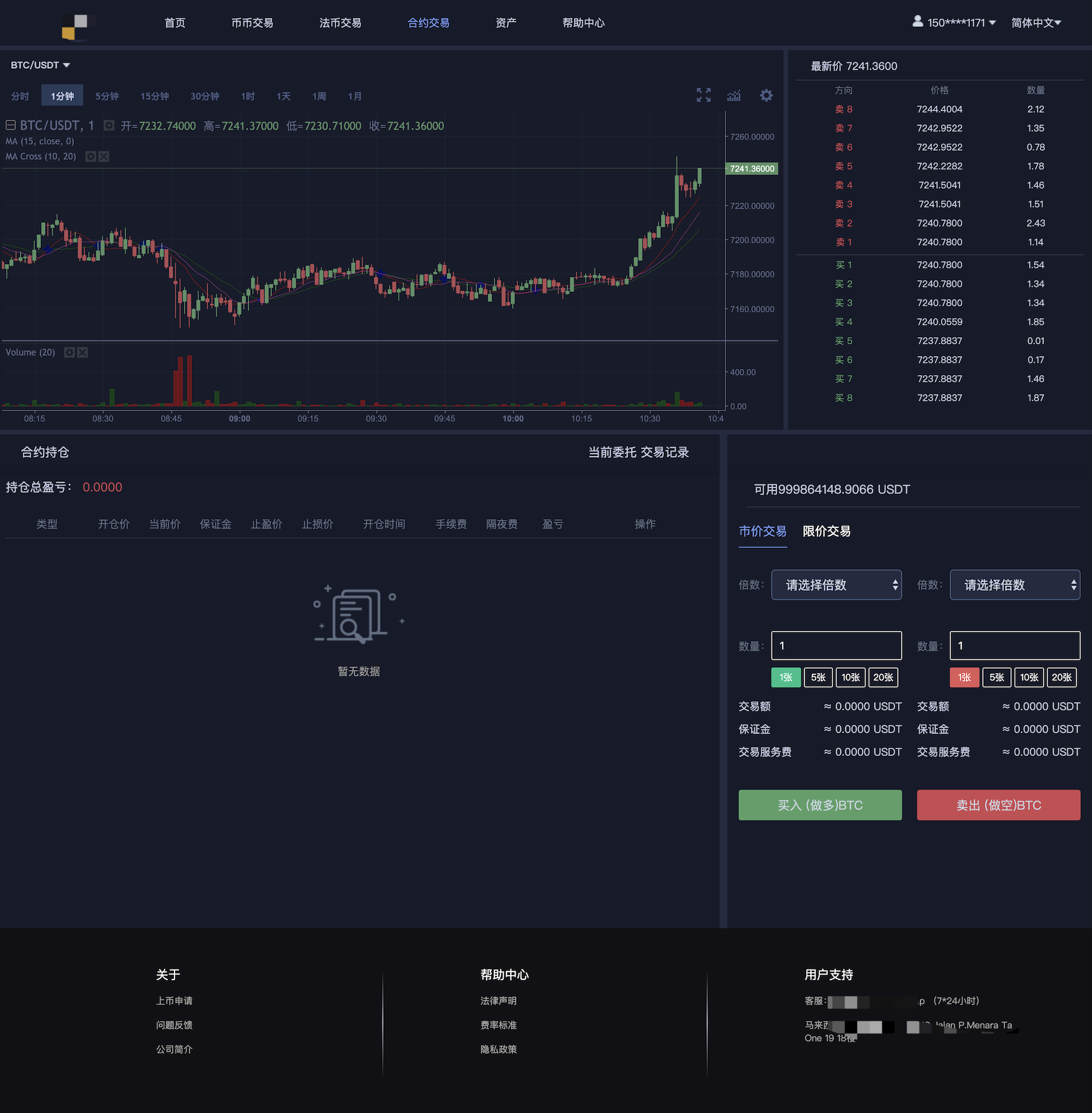Open the 请选择倍数 leverage dropdown in buy form
Screen dimensions: 1092x1113
click(x=836, y=584)
